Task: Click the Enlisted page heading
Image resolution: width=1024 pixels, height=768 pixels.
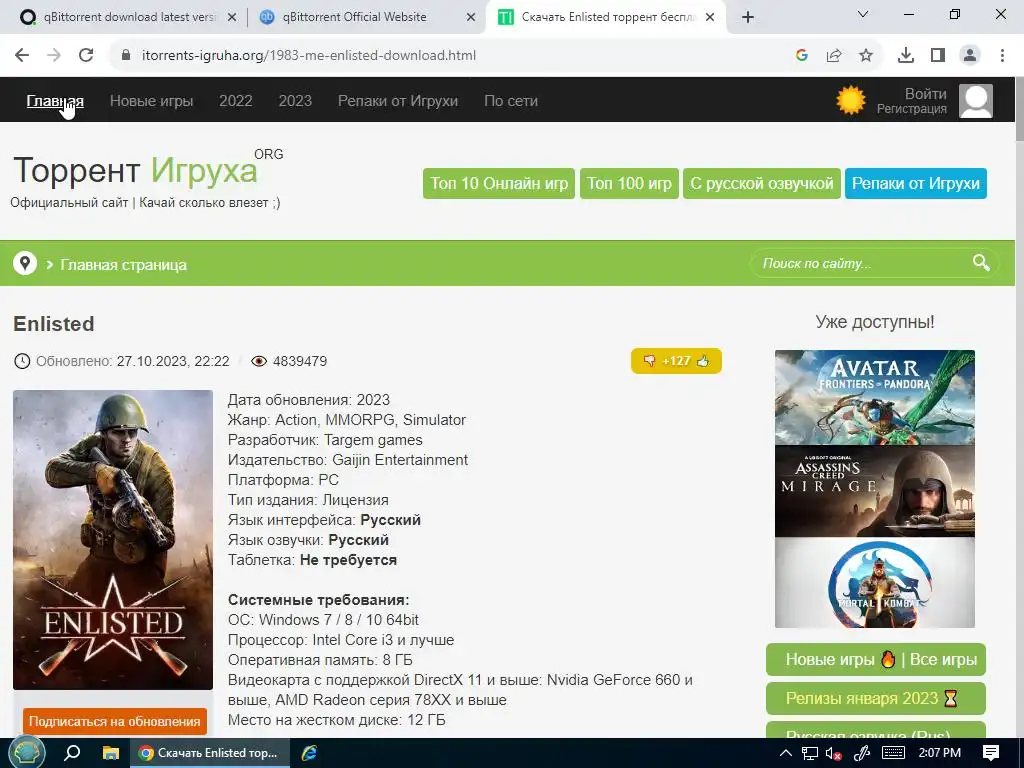Action: pos(54,324)
